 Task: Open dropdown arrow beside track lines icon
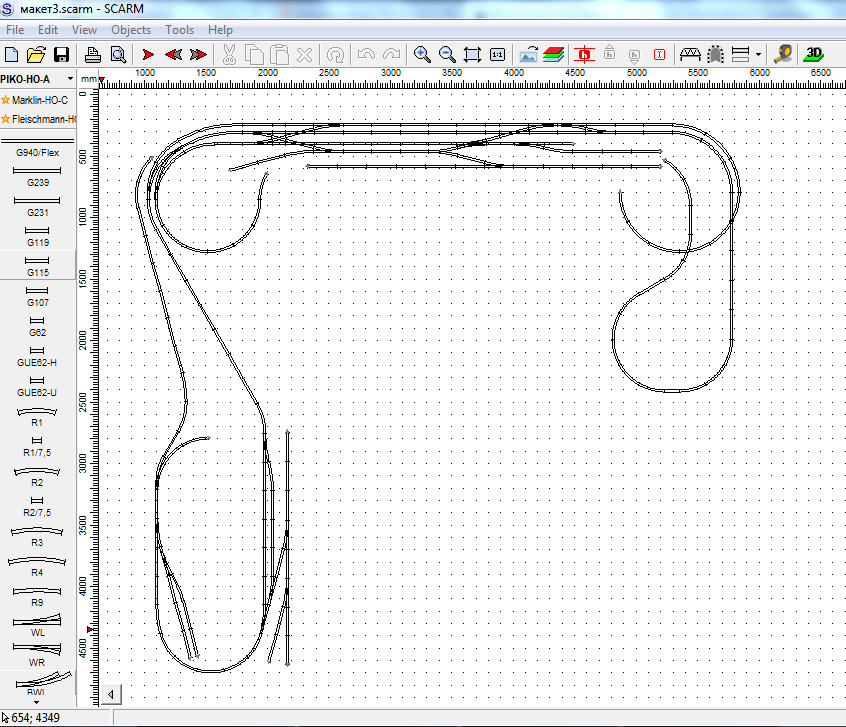tap(758, 54)
